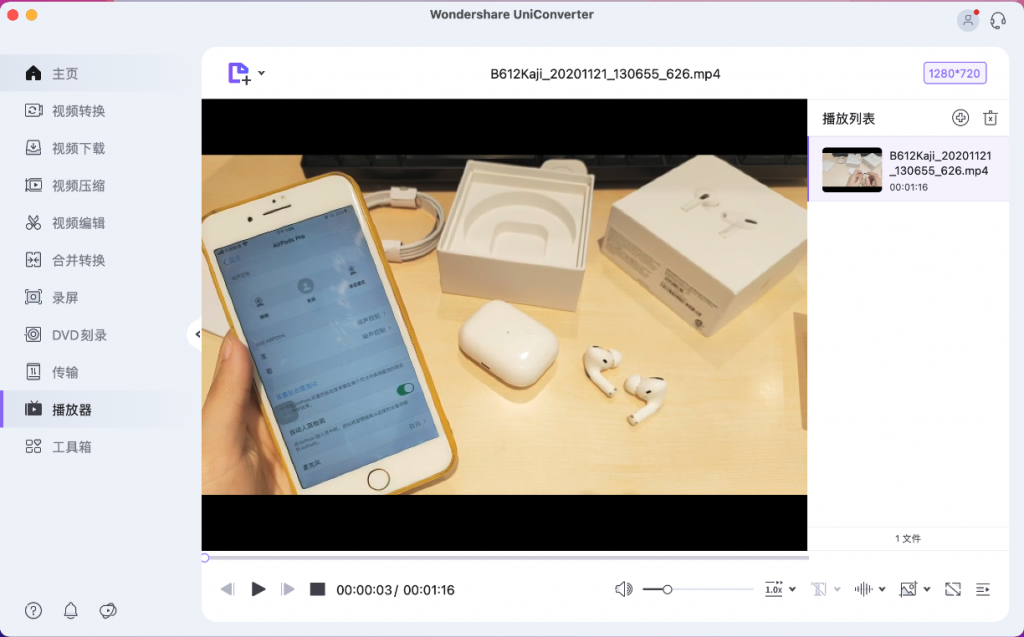Select the B612Kaji video thumbnail in playlist
Screen dimensions: 1024x637
[851, 169]
